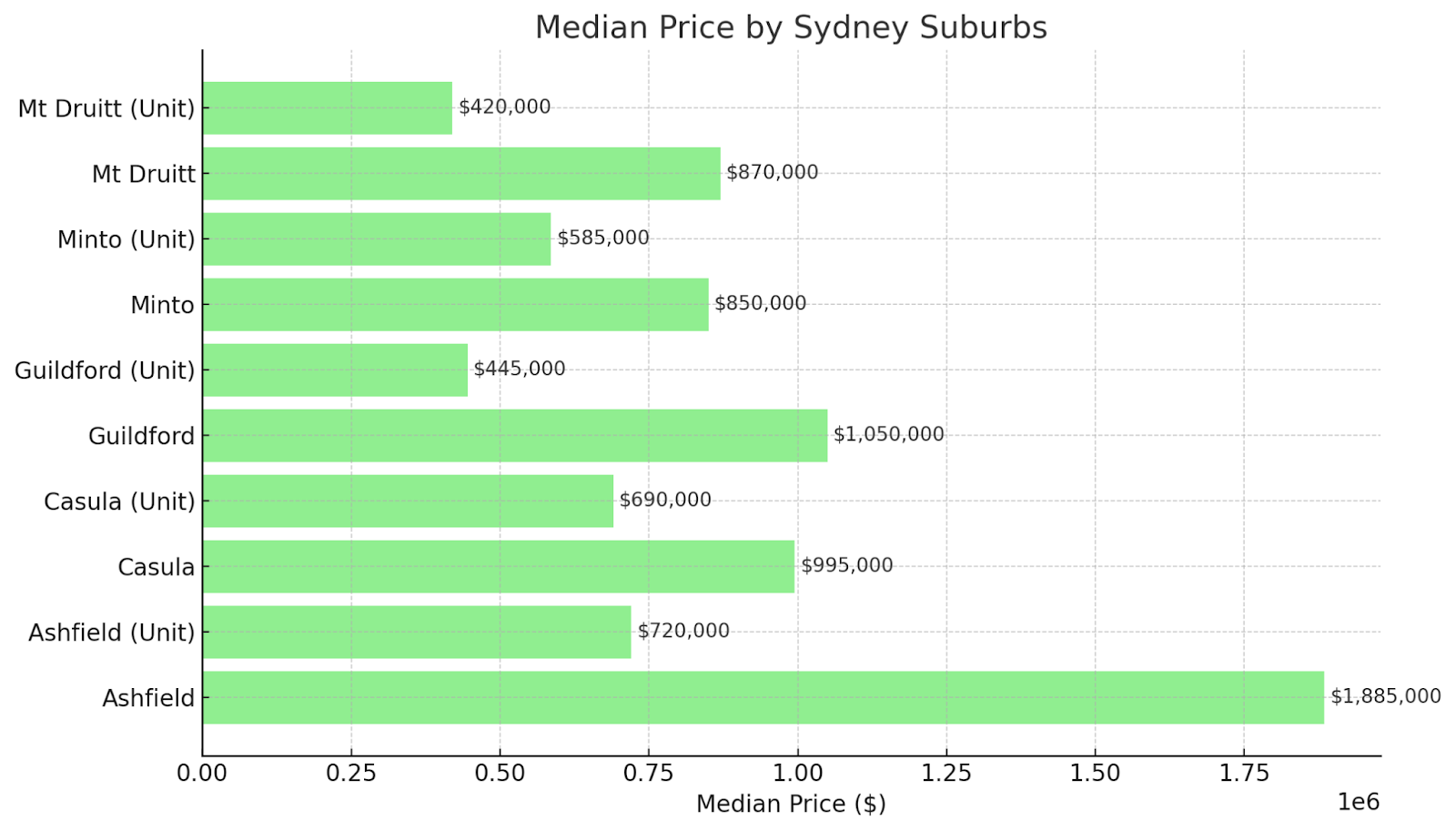The width and height of the screenshot is (1456, 831).
Task: Click the '1e6' scale multiplier text
Action: click(1359, 802)
